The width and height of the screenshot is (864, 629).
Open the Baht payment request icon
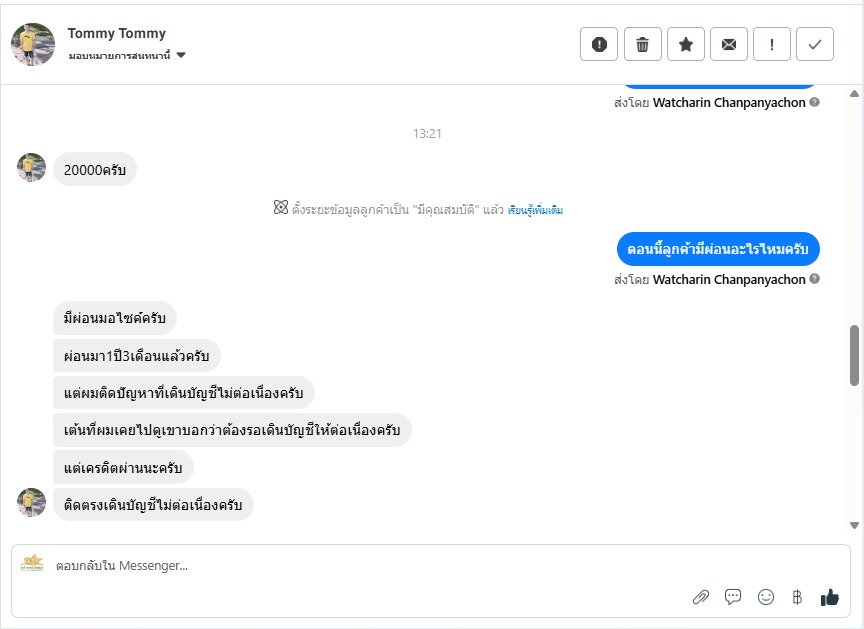[x=797, y=597]
